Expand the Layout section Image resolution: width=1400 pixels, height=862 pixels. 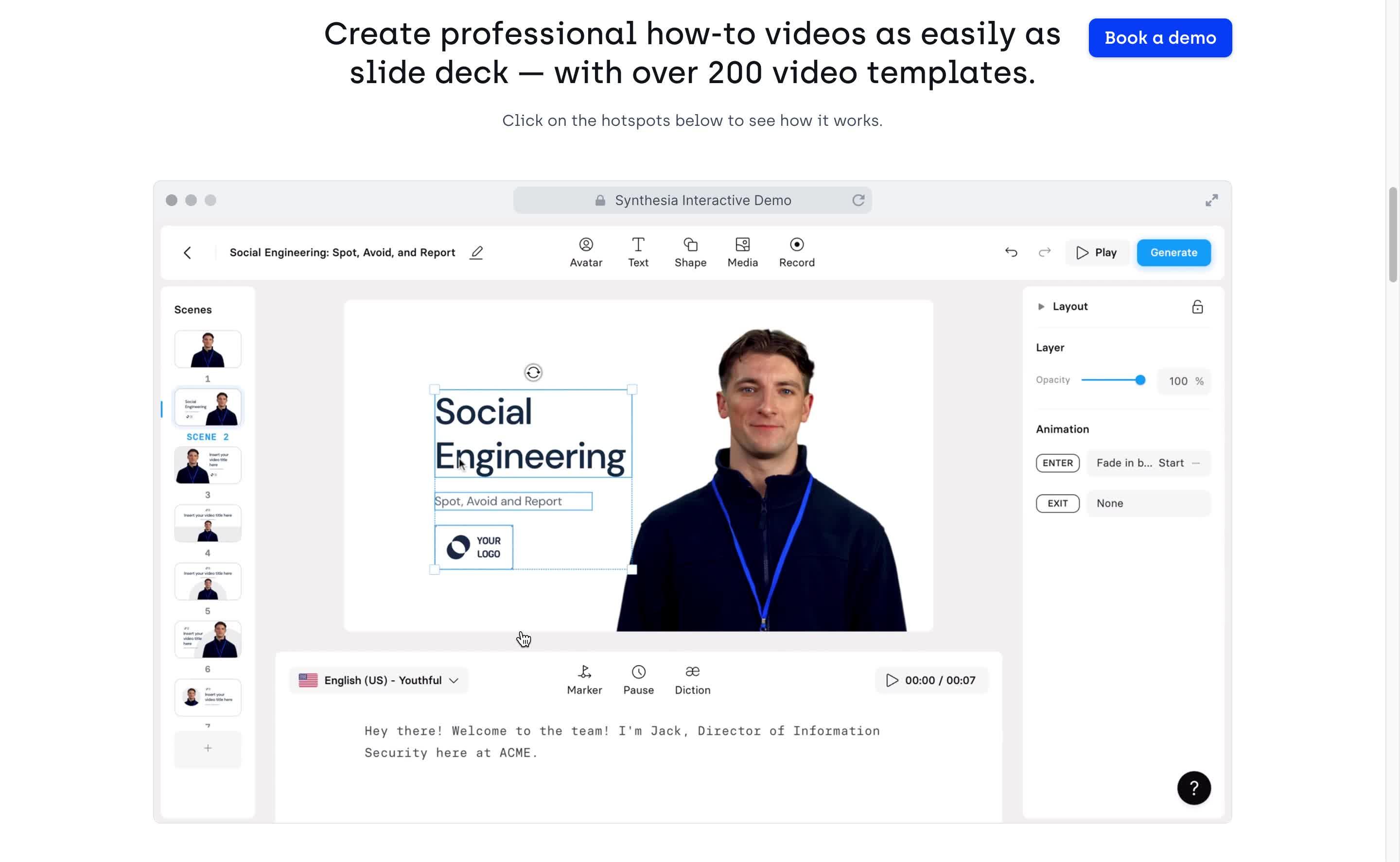tap(1041, 307)
